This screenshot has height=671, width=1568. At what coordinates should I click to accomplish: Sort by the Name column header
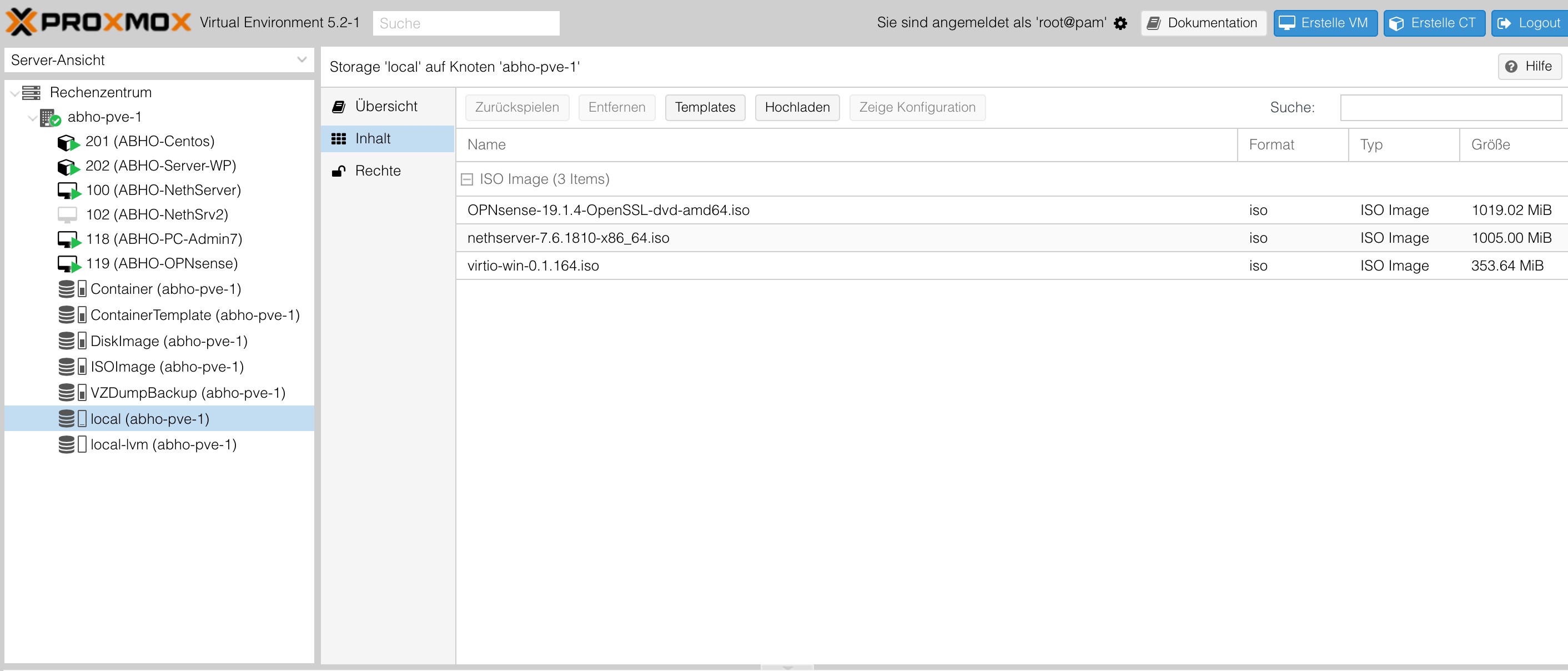846,145
